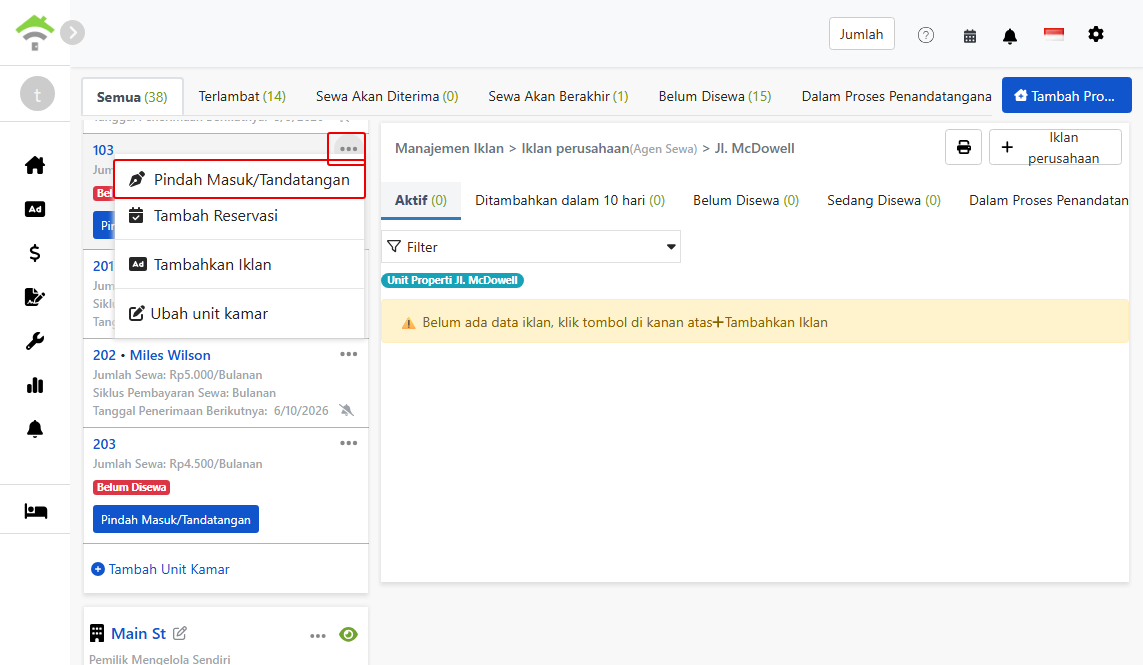Choose Pindah Masuk/Tandatangan menu entry
The image size is (1143, 665).
240,179
